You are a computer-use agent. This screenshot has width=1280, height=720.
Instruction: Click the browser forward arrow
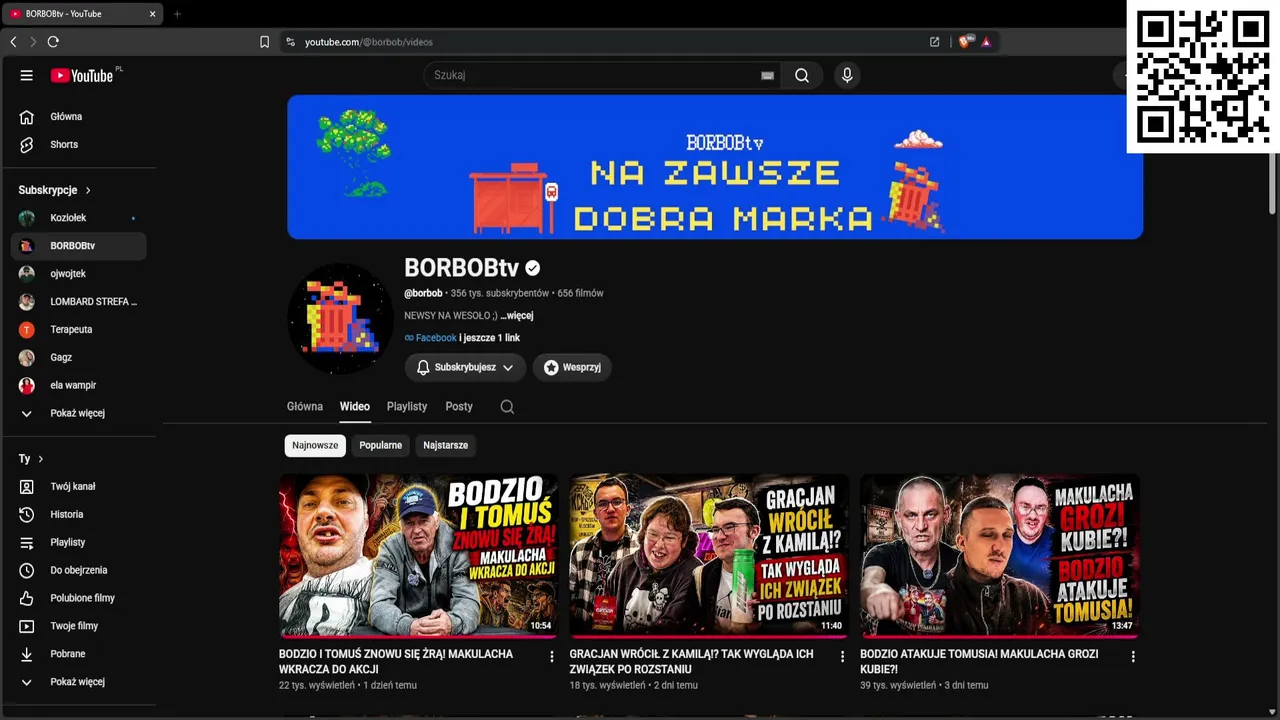coord(33,42)
